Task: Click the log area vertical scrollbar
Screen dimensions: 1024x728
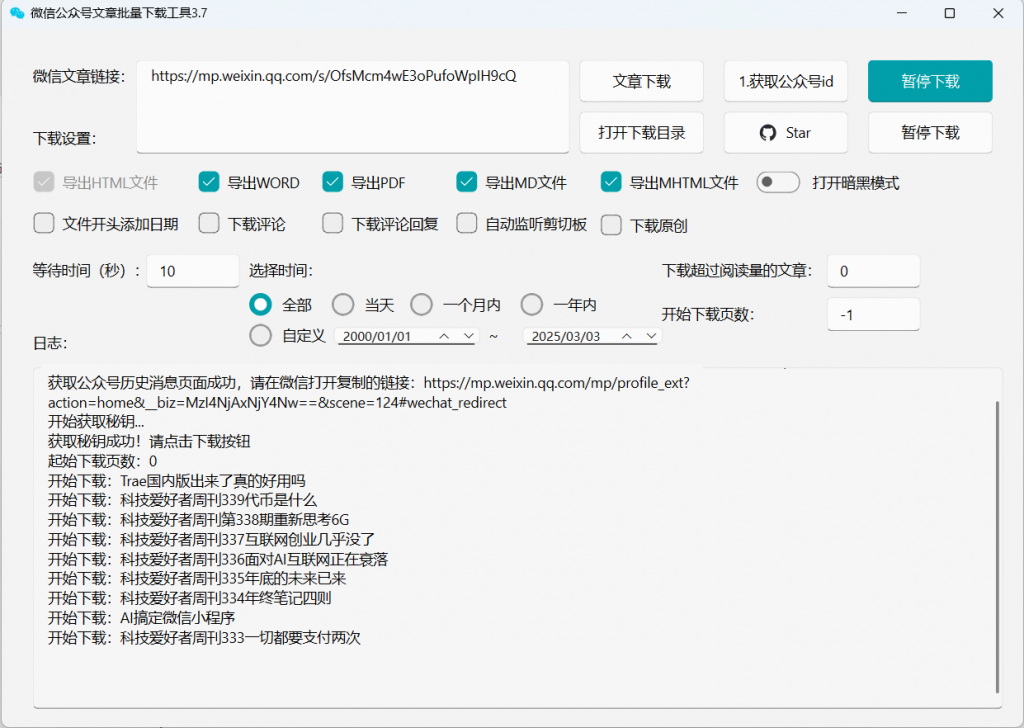Action: point(997,547)
